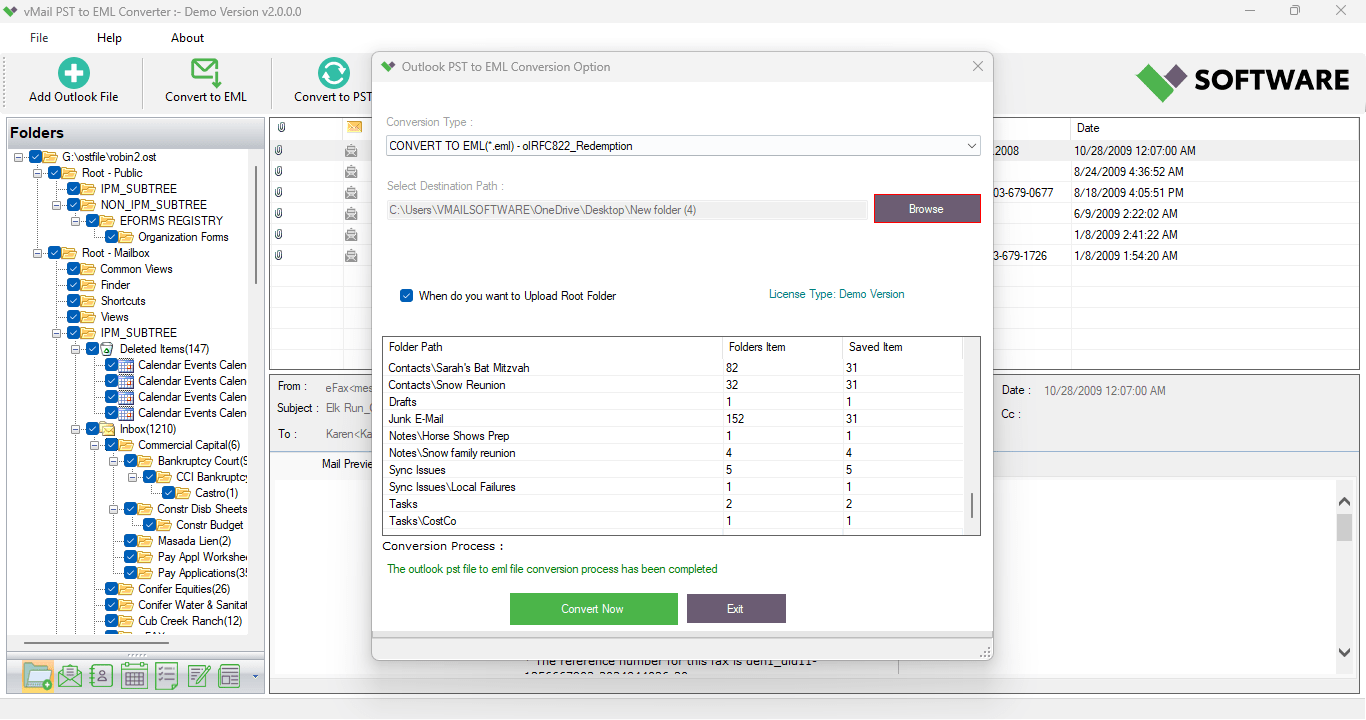
Task: Uncheck the Root - Public checkbox
Action: point(55,173)
